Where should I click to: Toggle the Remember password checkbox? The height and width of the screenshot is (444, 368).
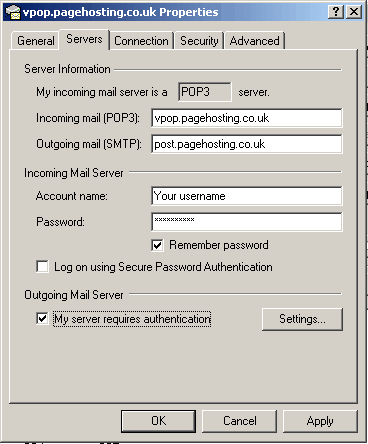157,245
